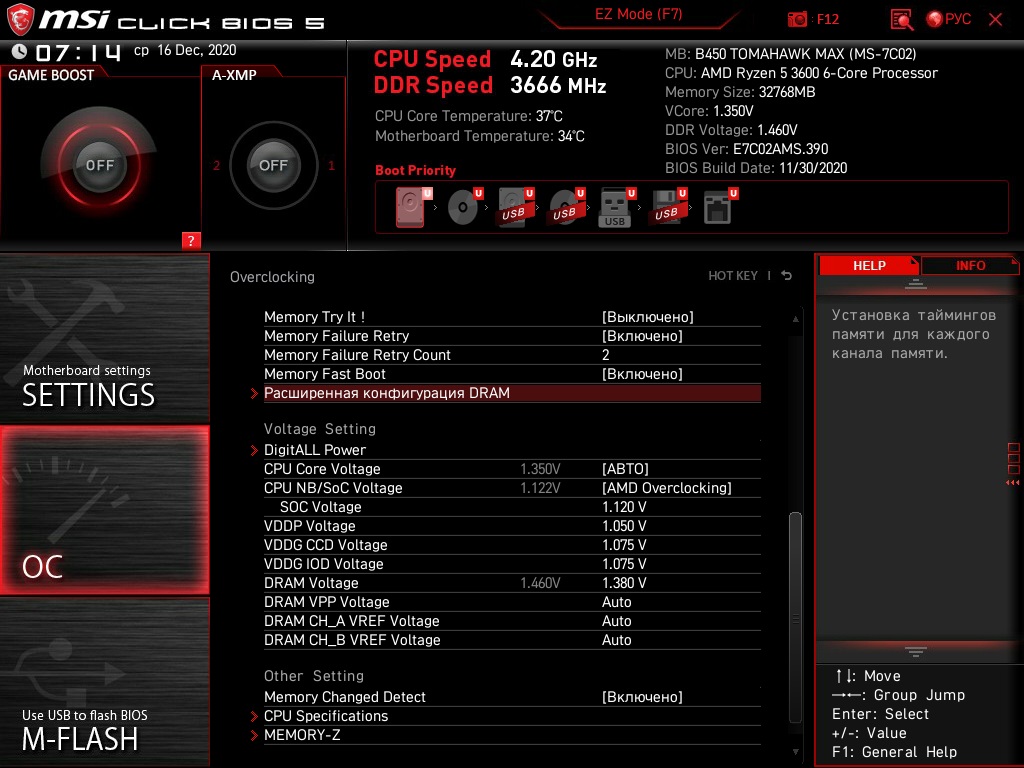Edit DRAM CH_B VREF Voltage Auto field
1024x768 pixels.
click(616, 640)
